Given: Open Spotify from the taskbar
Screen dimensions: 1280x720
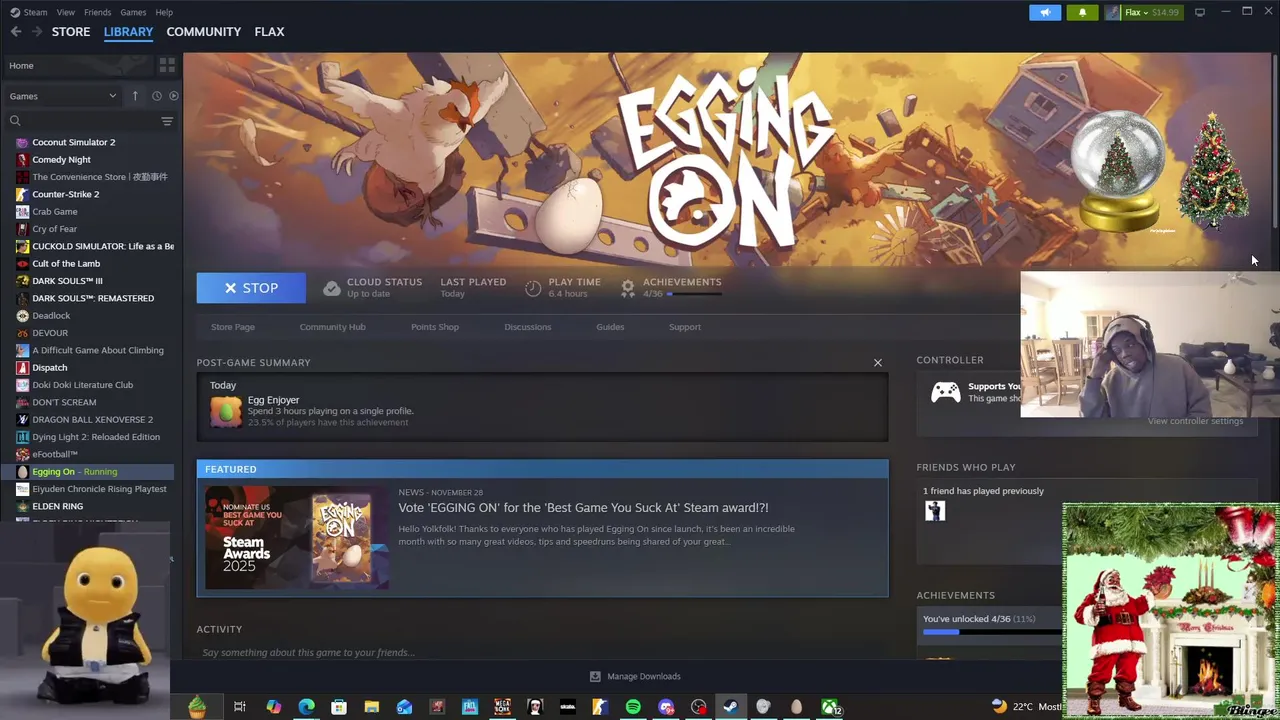Looking at the screenshot, I should pos(633,708).
